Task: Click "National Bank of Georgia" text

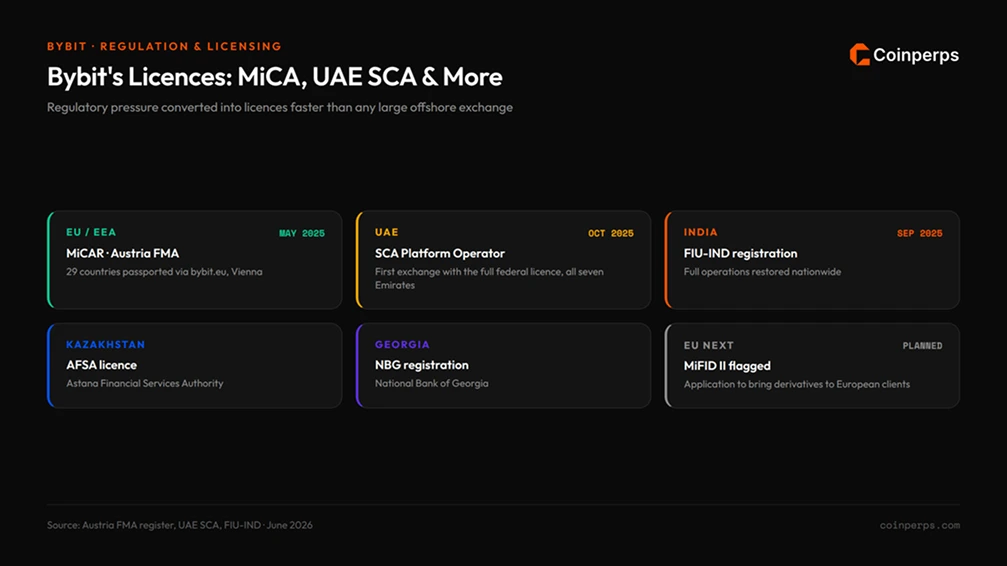Action: (x=432, y=384)
